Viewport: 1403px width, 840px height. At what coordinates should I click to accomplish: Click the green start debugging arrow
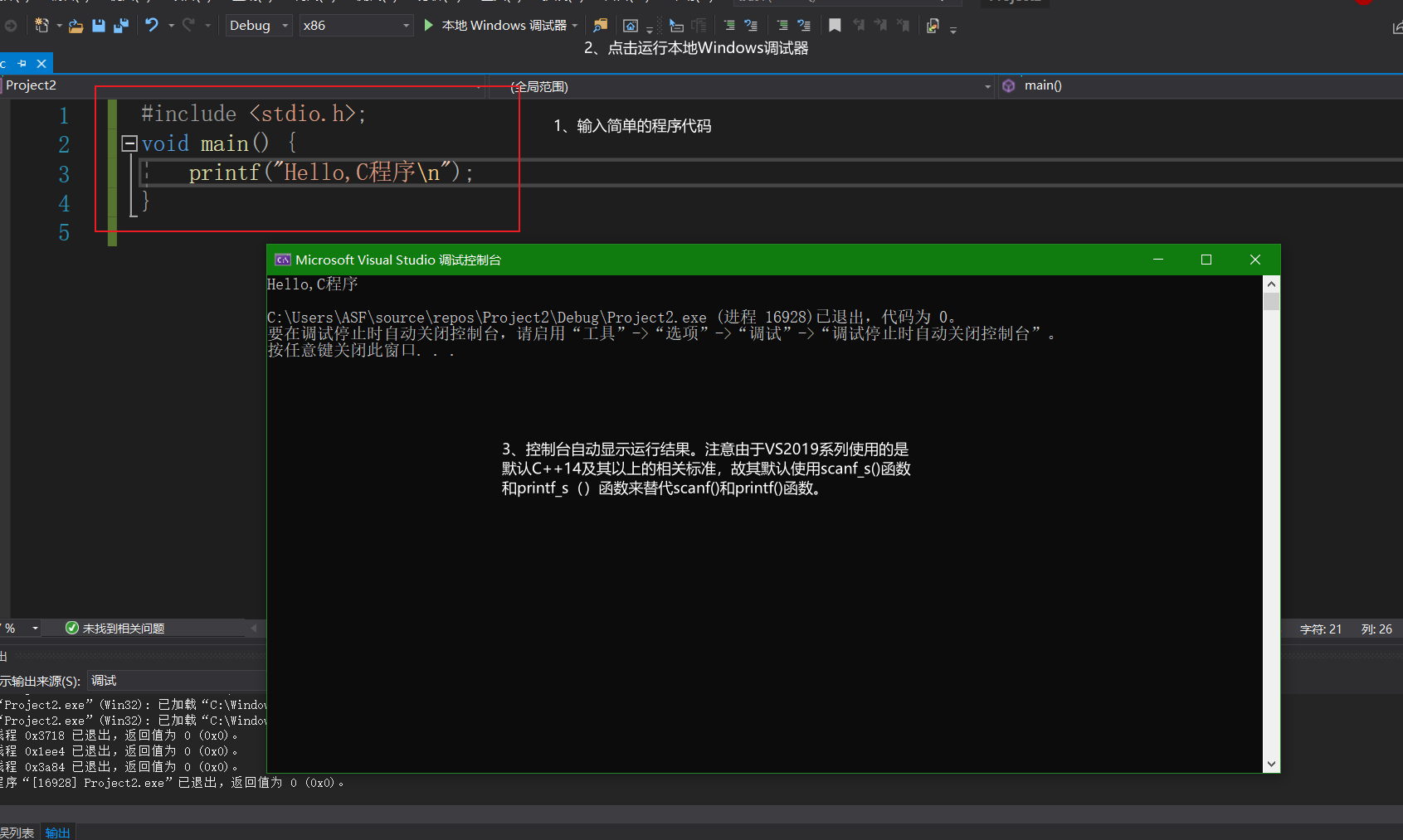429,26
